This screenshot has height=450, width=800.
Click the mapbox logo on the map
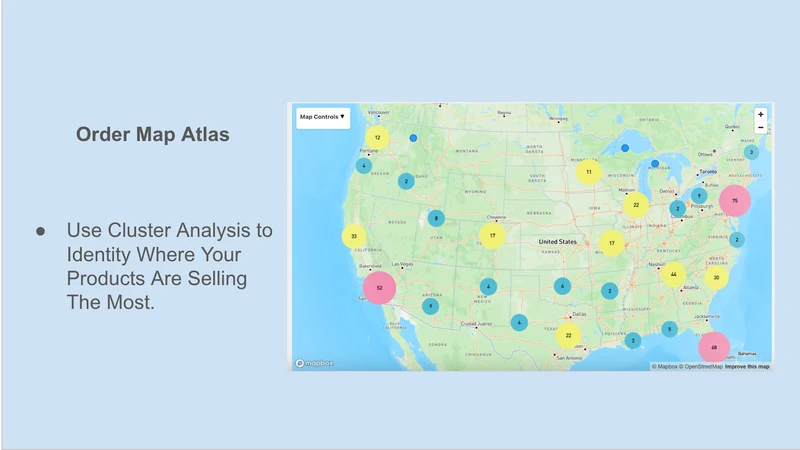tap(314, 363)
